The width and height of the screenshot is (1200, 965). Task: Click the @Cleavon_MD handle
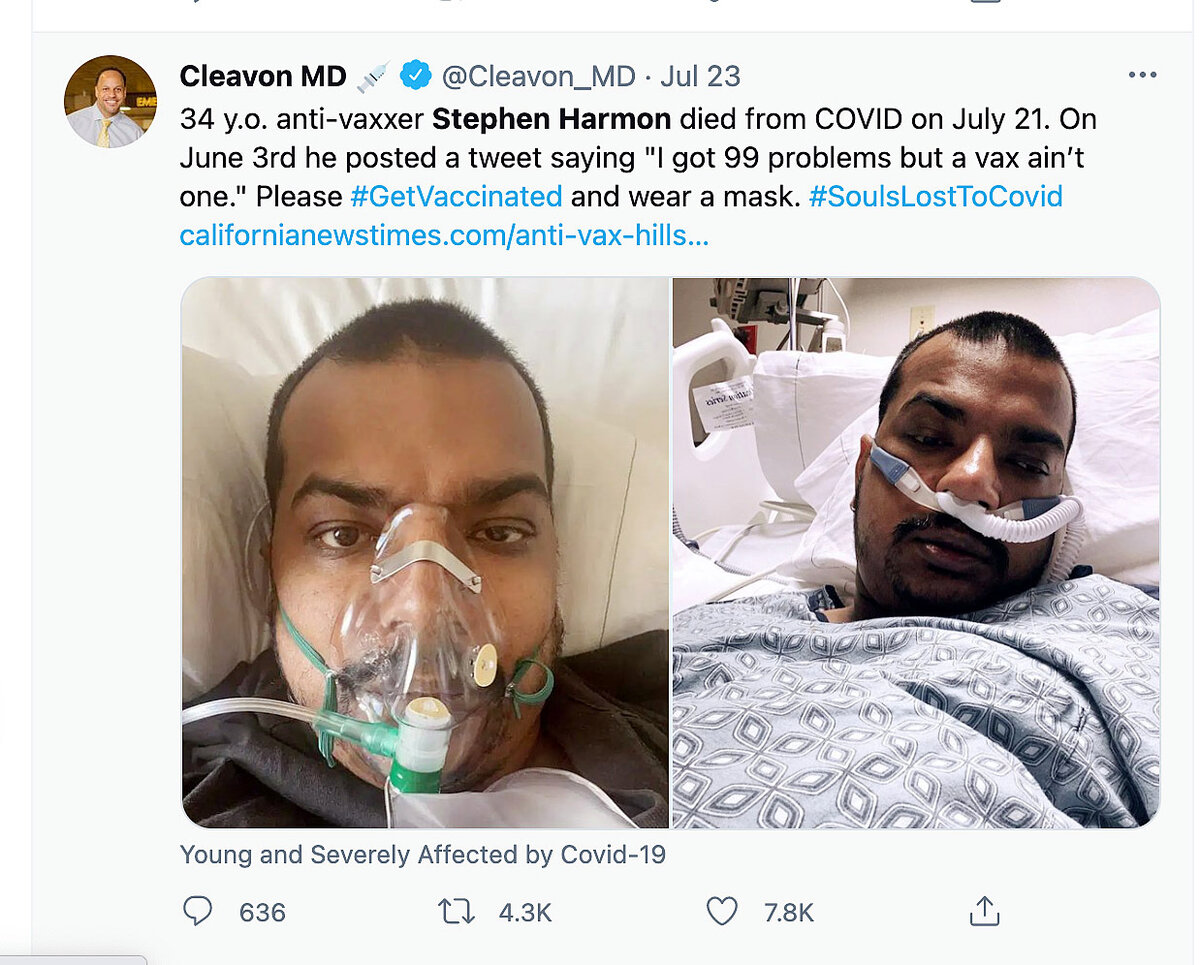[x=538, y=76]
